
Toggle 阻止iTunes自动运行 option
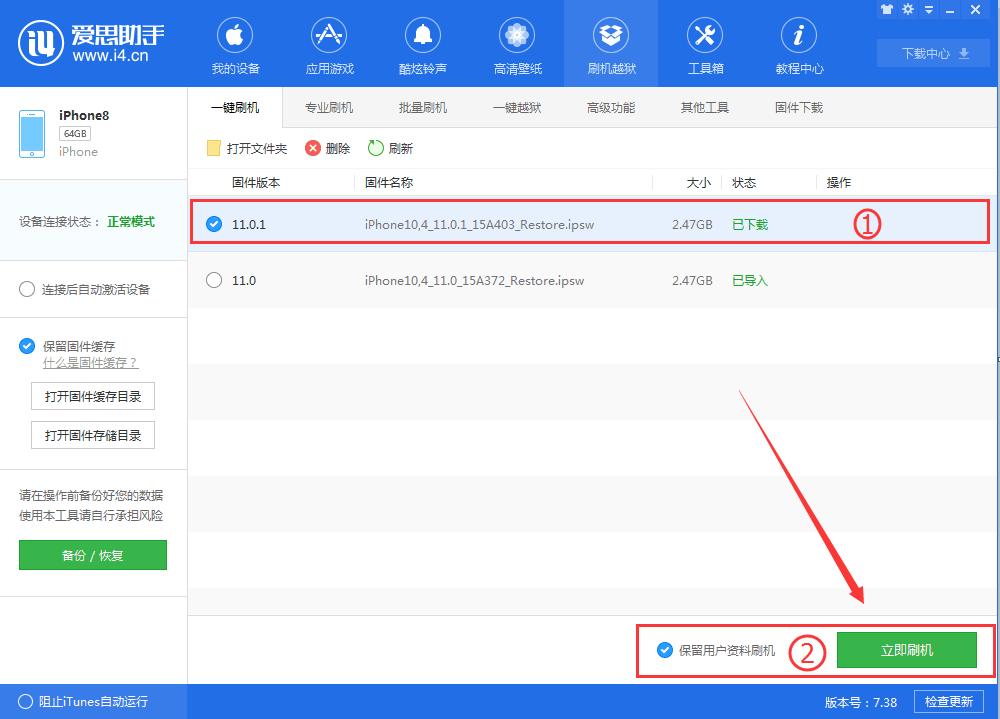pos(26,702)
